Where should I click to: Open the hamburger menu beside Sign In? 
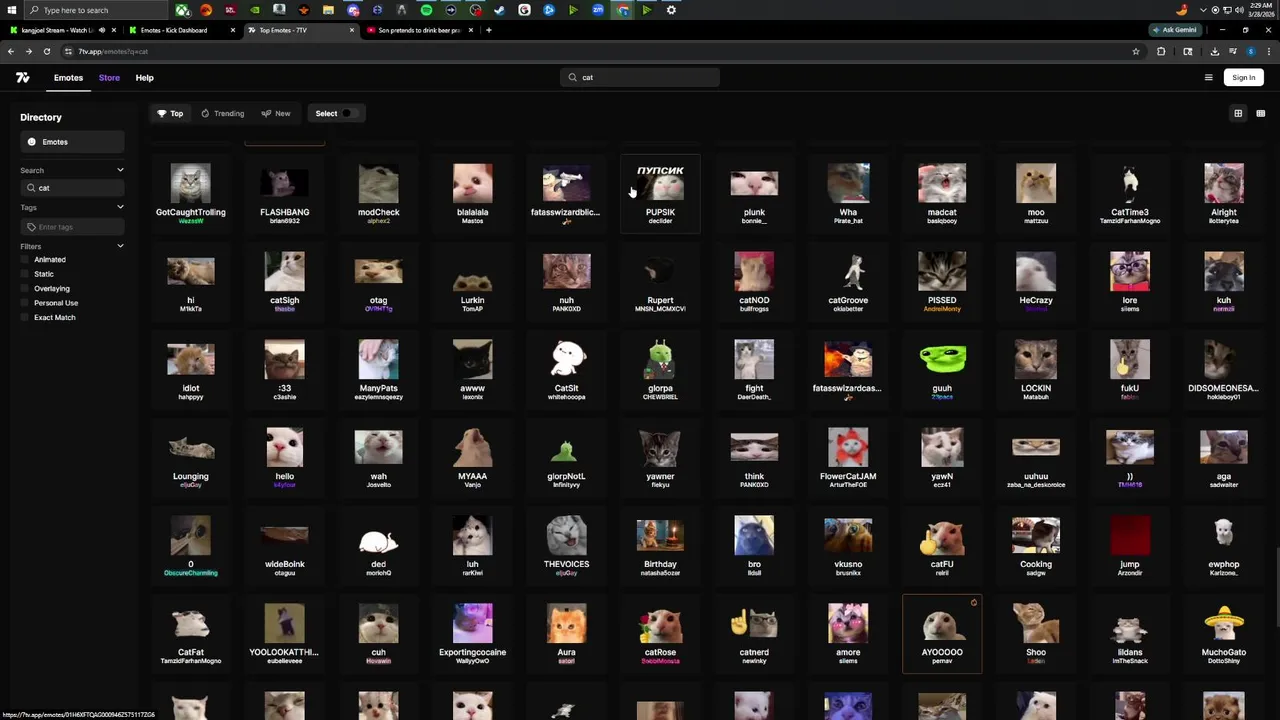point(1208,77)
